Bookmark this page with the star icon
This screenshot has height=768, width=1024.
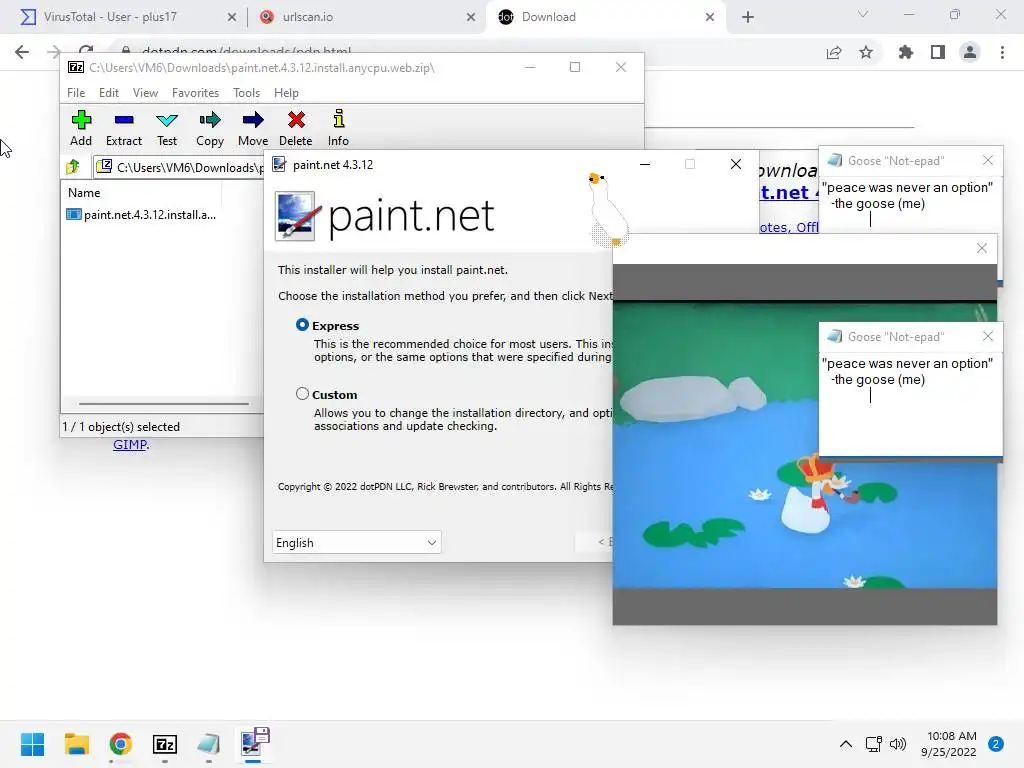point(866,52)
